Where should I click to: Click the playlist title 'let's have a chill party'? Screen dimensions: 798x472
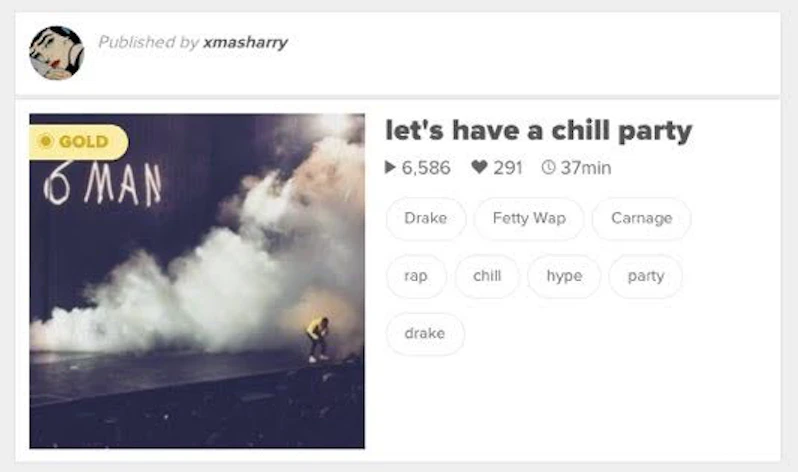pyautogui.click(x=538, y=131)
